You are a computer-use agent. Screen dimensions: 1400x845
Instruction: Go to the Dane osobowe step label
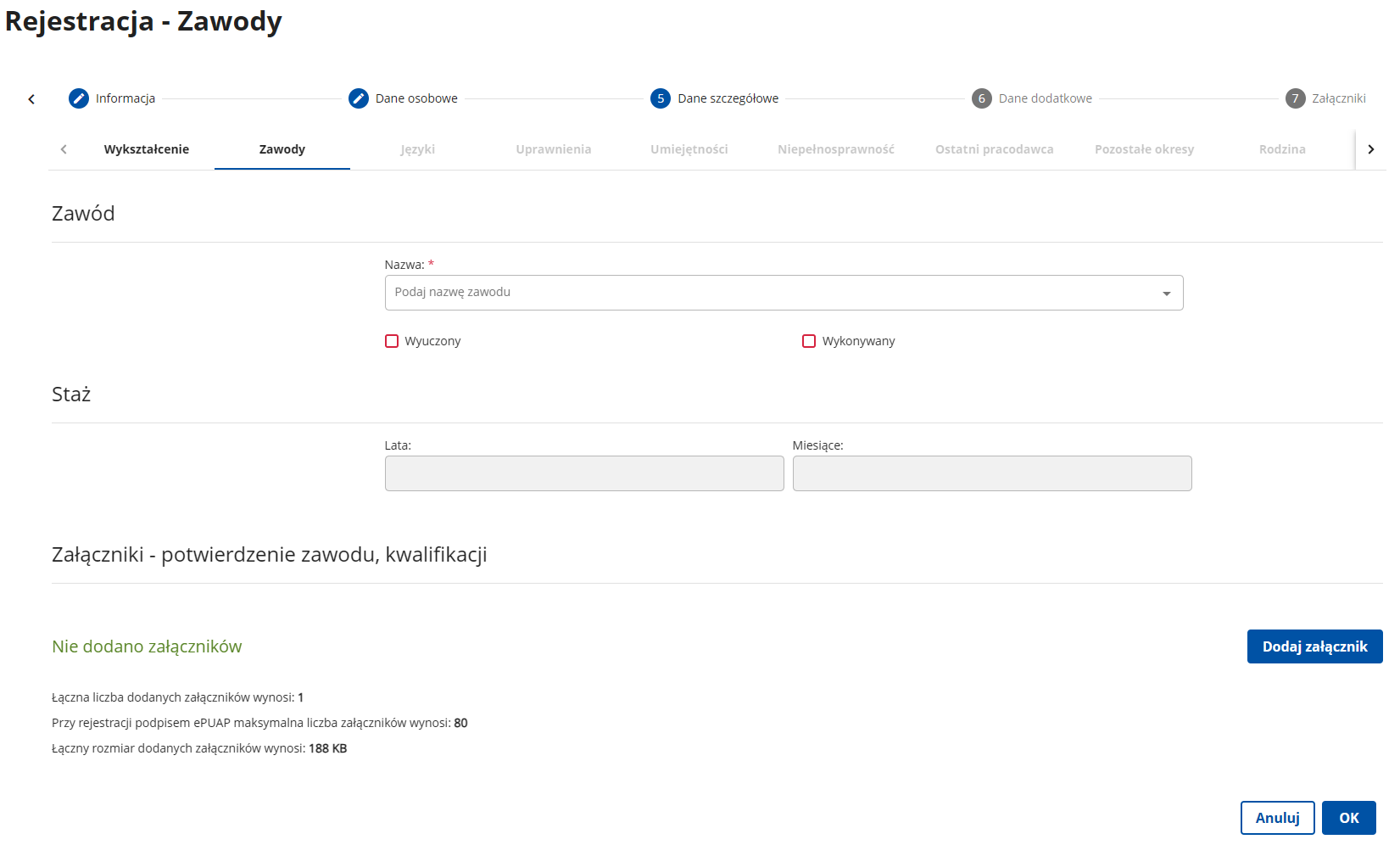[416, 98]
